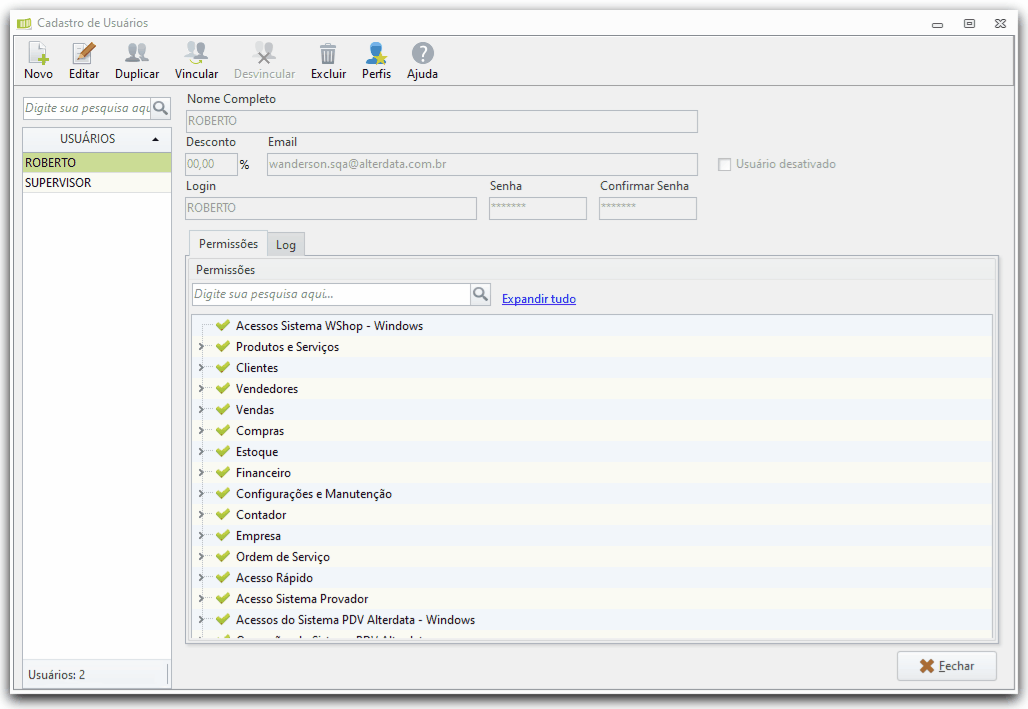Open the Editar user tool

[84, 53]
